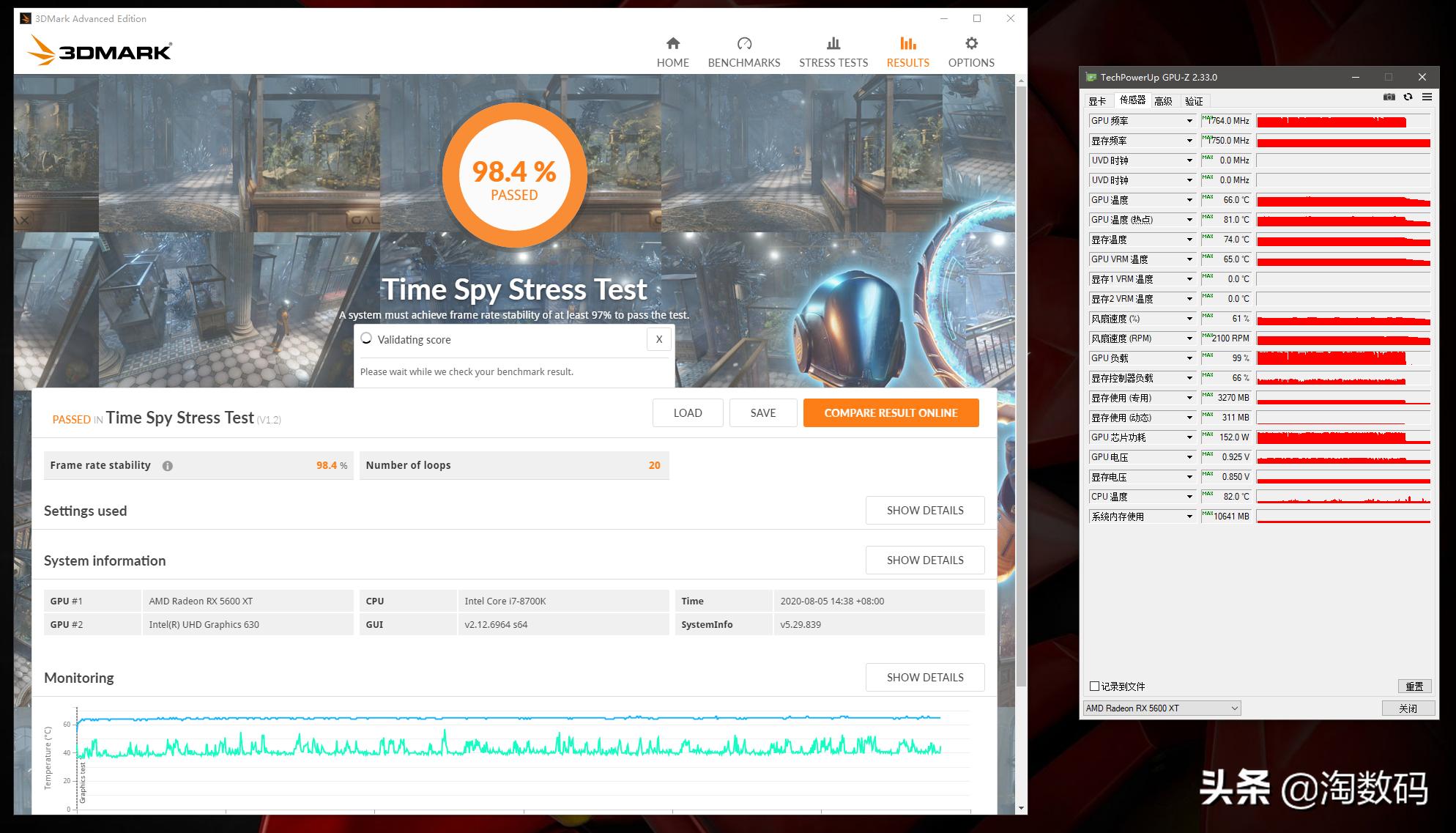Switch to the 显卡 tab
This screenshot has width=1456, height=833.
1097,101
